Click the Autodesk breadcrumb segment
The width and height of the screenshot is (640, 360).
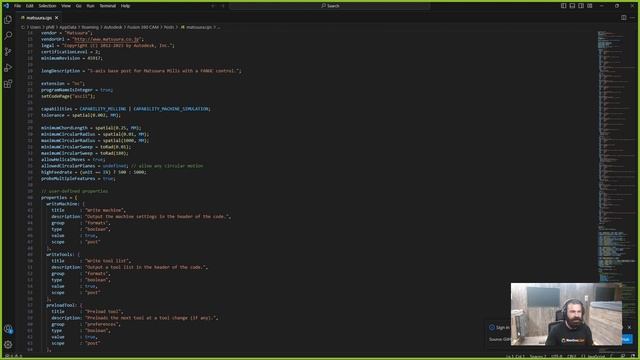[x=113, y=27]
